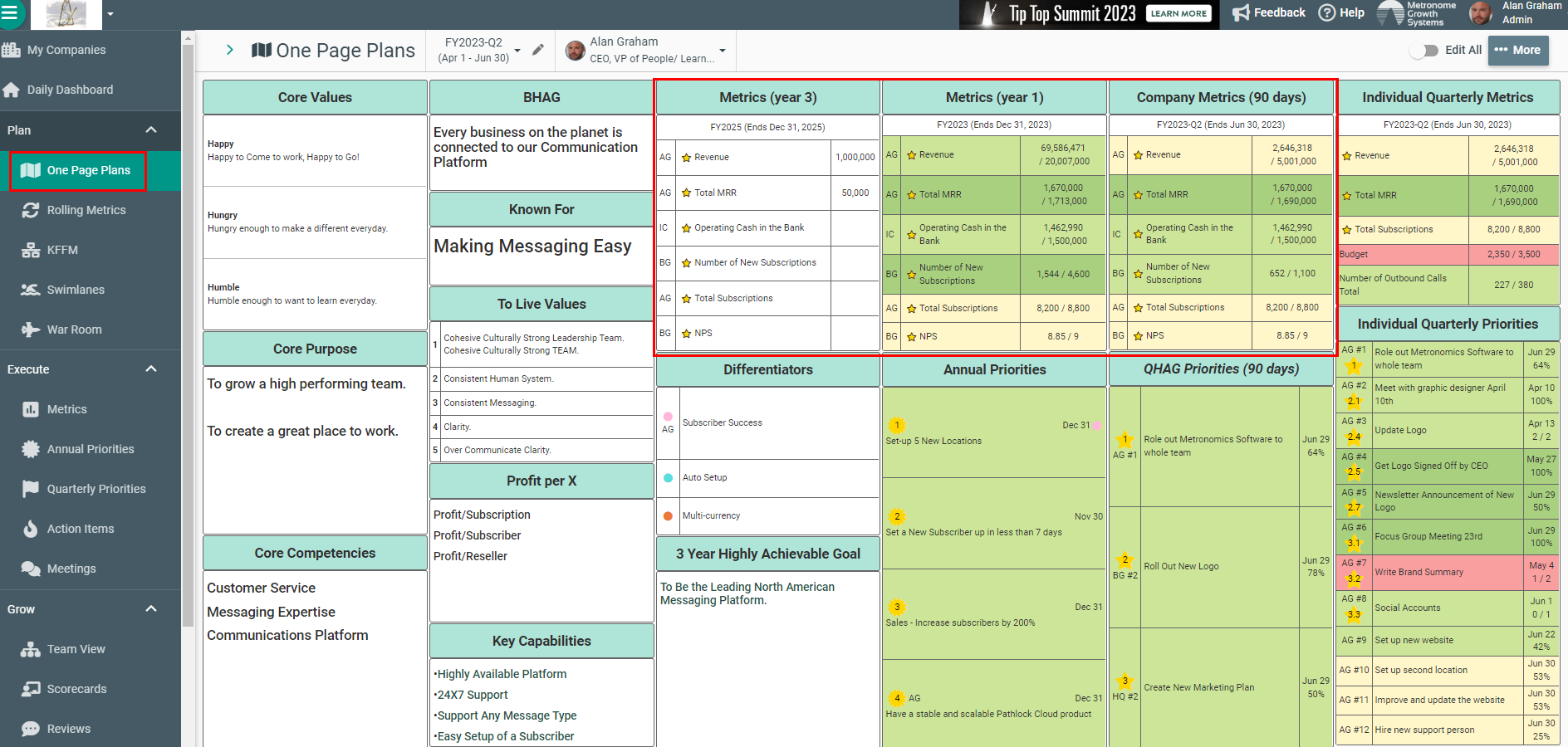Go to the War Room page
The height and width of the screenshot is (747, 1568).
coord(74,330)
